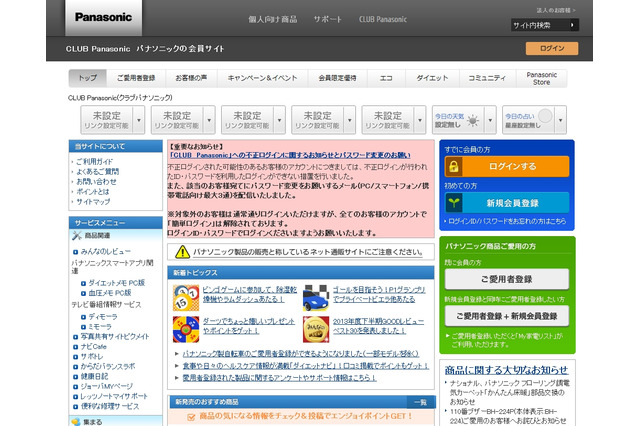Click the bingo game thumbnail
This screenshot has width=640, height=426.
(186, 298)
